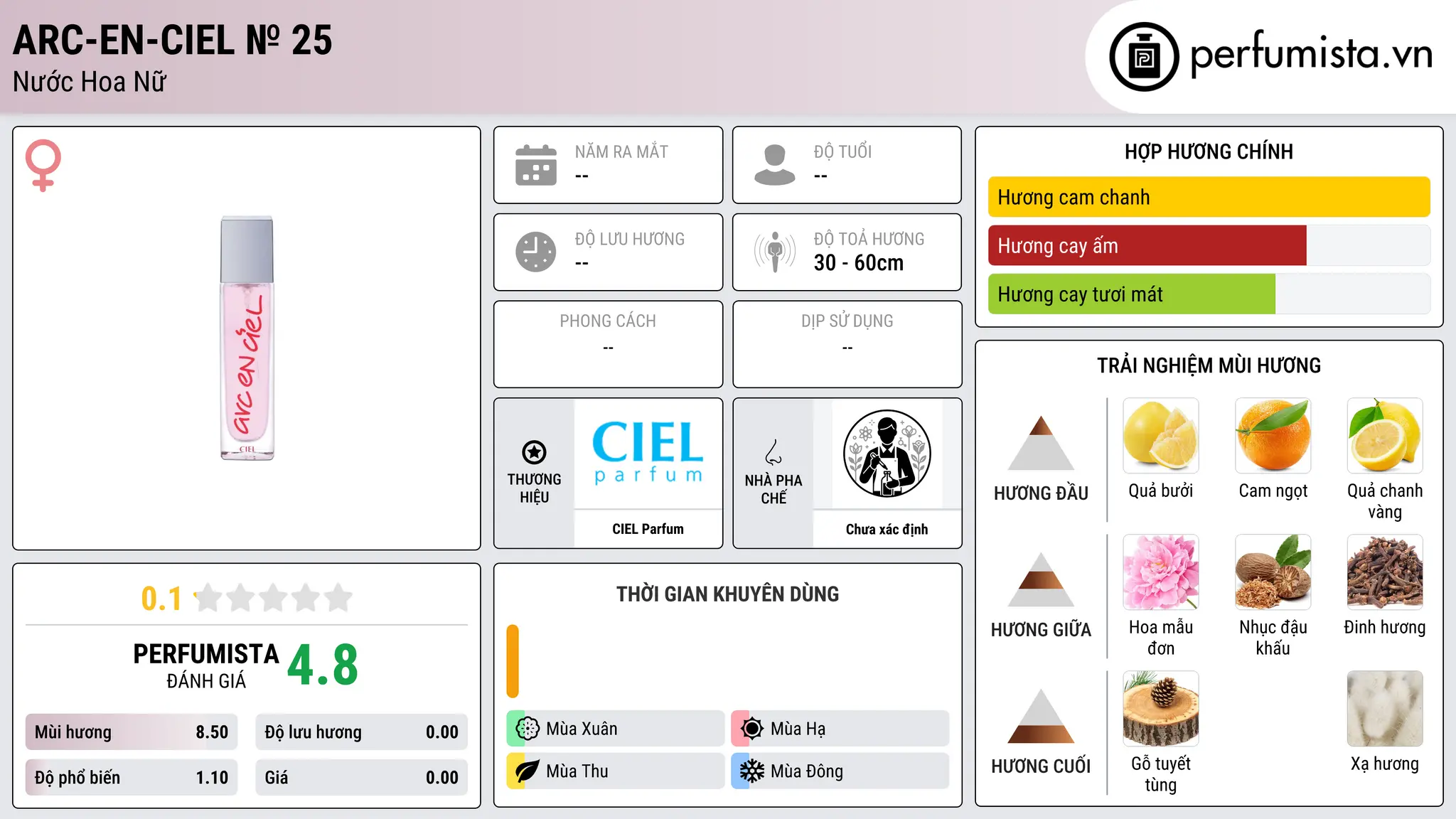
Task: Click the Arc-en-ciel perfume bottle photo
Action: coord(247,338)
